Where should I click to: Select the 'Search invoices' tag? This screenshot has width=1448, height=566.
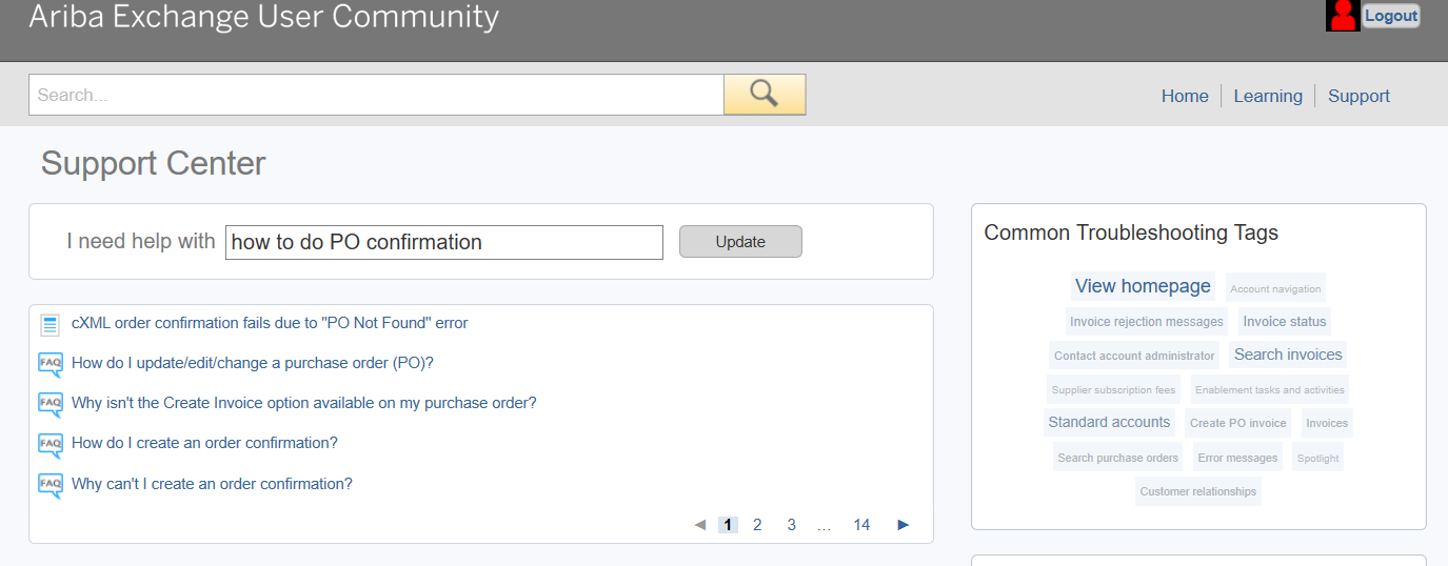(1288, 355)
